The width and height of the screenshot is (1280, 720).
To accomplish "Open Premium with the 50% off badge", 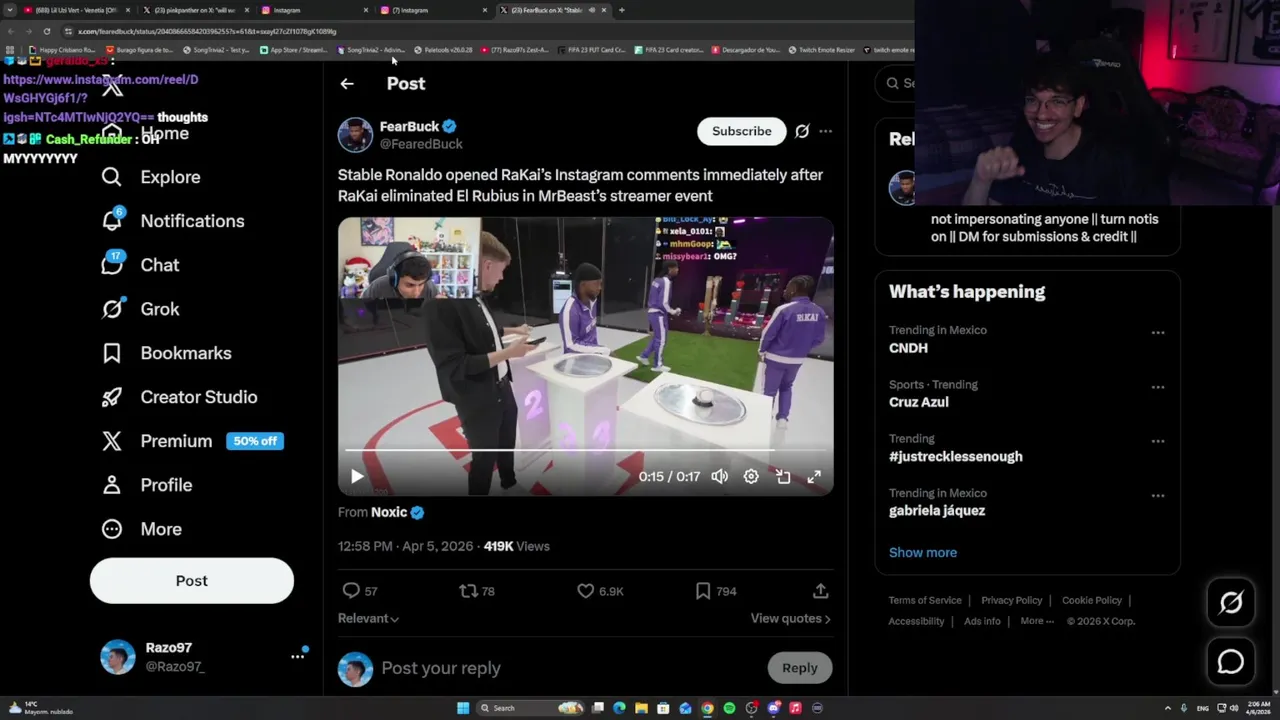I will pyautogui.click(x=192, y=441).
